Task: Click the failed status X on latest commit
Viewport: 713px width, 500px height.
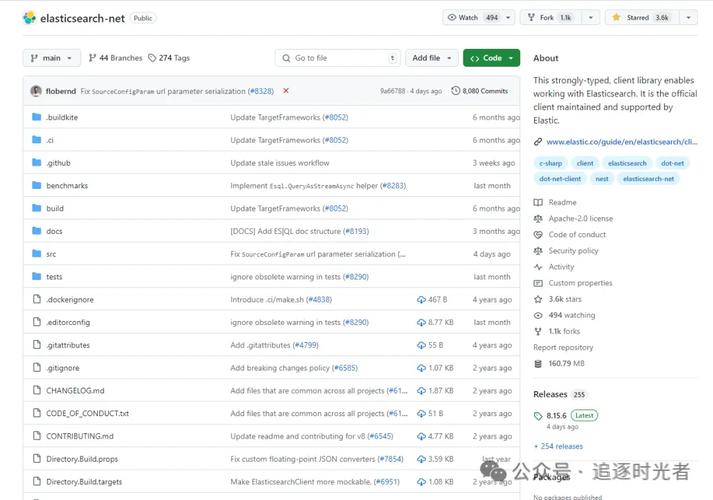Action: [286, 90]
